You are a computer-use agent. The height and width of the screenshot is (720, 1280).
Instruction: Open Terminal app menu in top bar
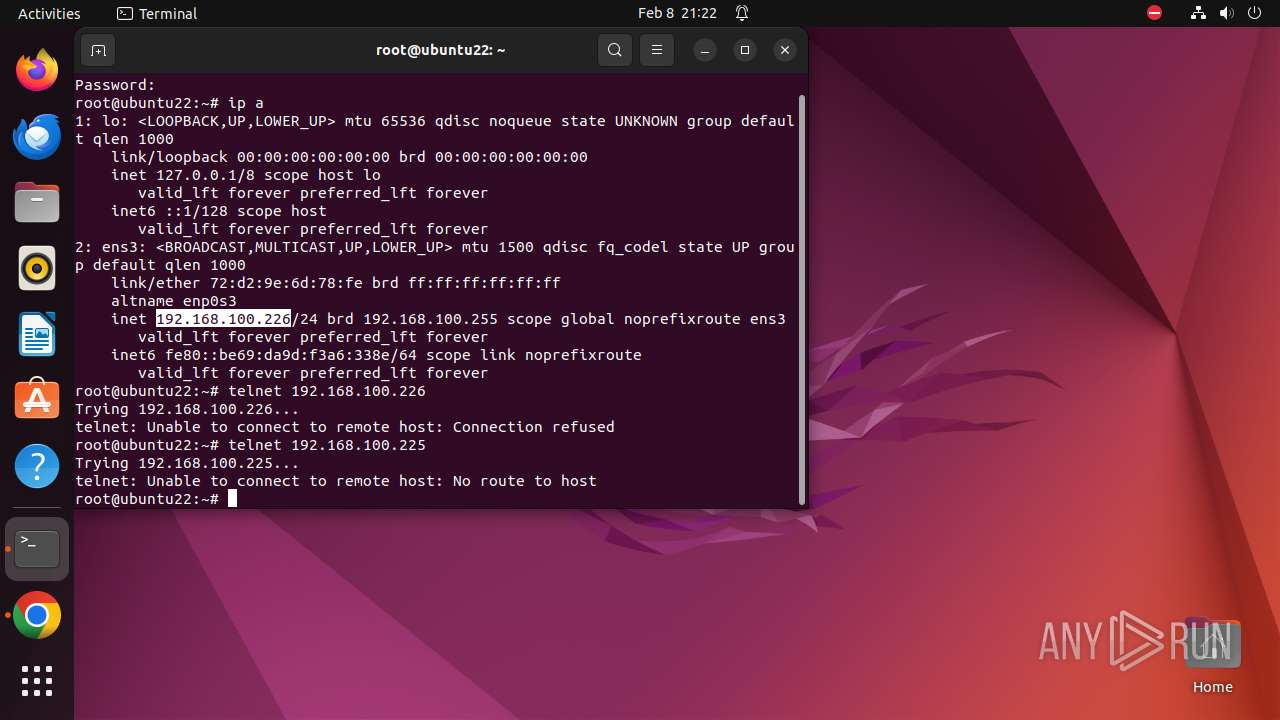[x=157, y=13]
